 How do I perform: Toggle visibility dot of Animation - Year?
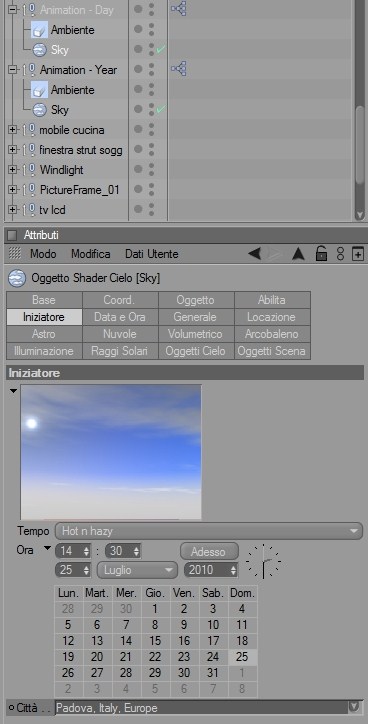(138, 70)
